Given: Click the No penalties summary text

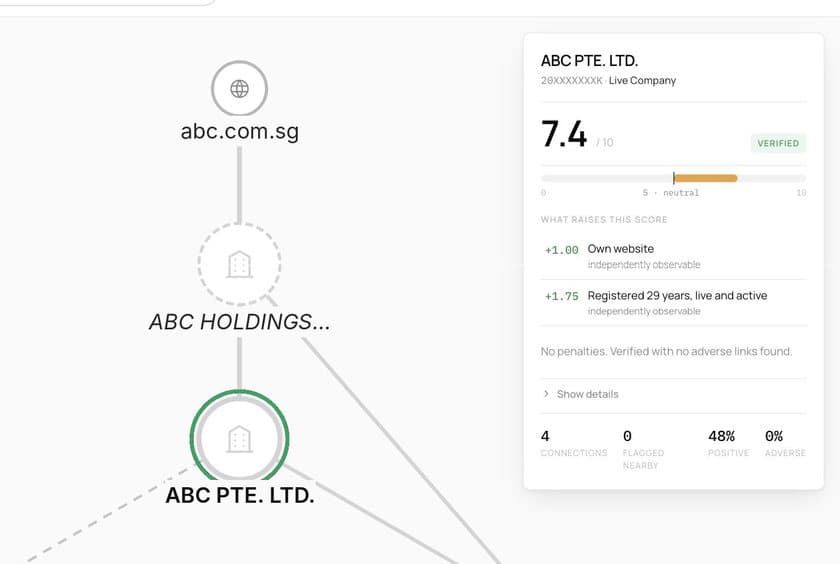Looking at the screenshot, I should click(x=666, y=351).
